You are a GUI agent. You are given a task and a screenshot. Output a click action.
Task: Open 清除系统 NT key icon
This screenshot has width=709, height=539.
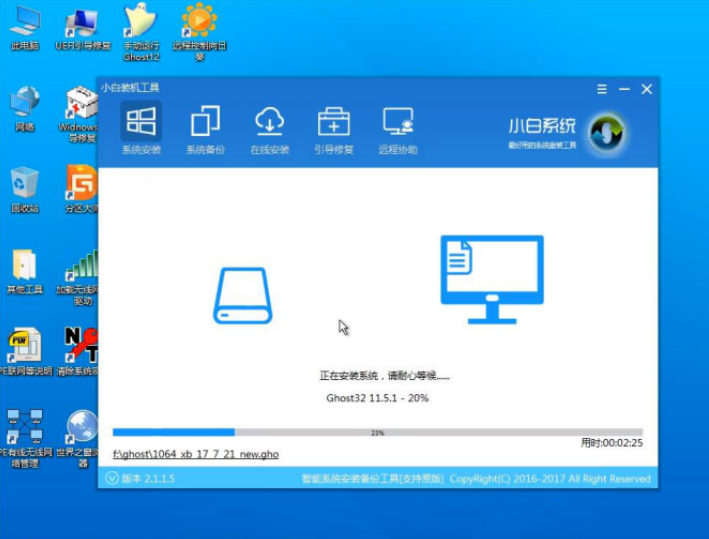coord(78,352)
